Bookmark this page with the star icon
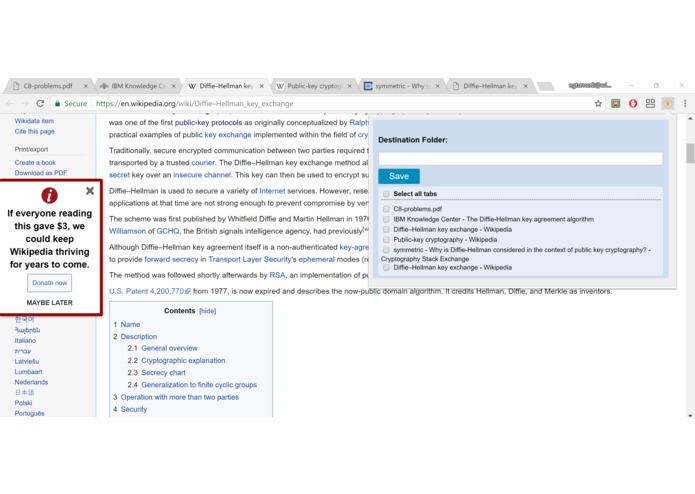This screenshot has width=695, height=494. tap(598, 103)
